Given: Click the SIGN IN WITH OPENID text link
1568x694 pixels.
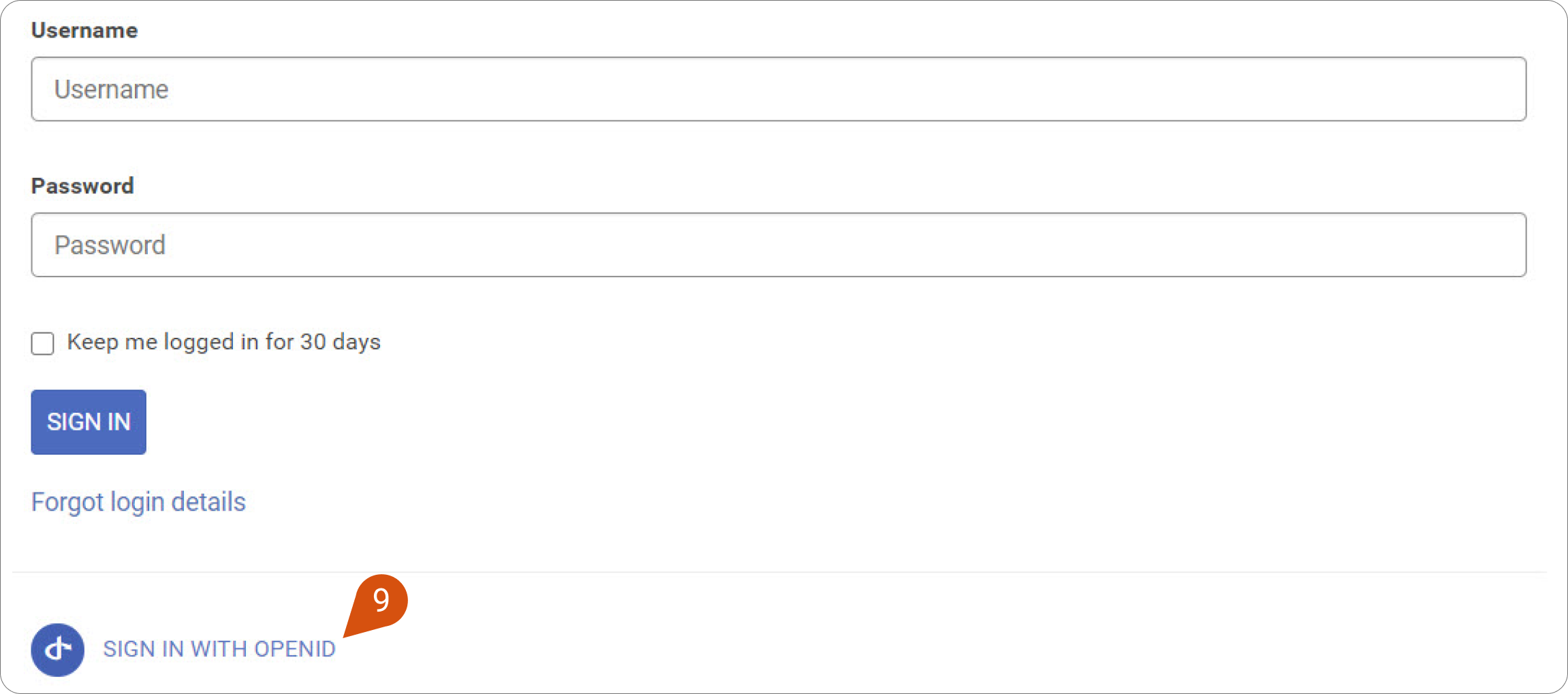Looking at the screenshot, I should tap(219, 649).
